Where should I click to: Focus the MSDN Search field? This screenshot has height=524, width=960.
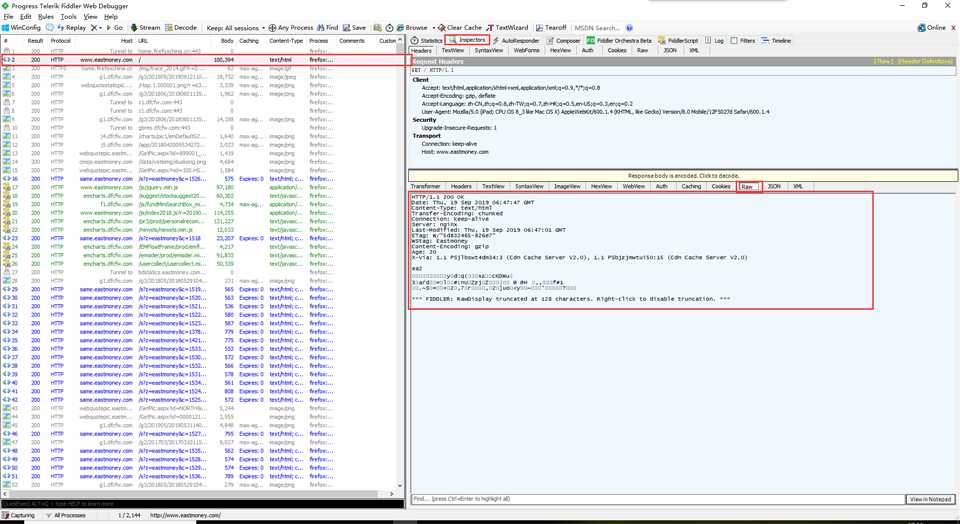pos(598,28)
